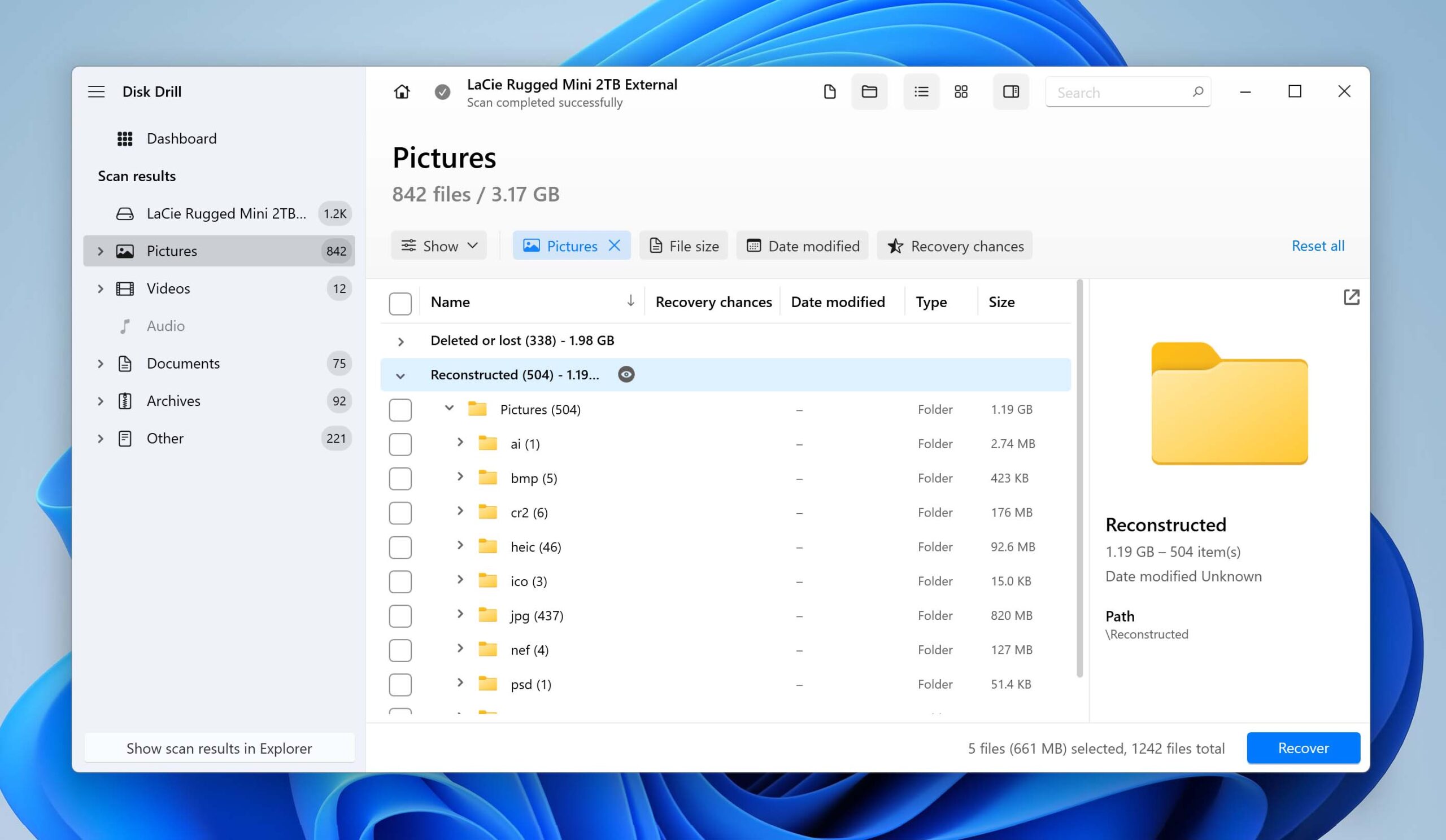Expand the heic subfolder in Pictures

point(461,546)
